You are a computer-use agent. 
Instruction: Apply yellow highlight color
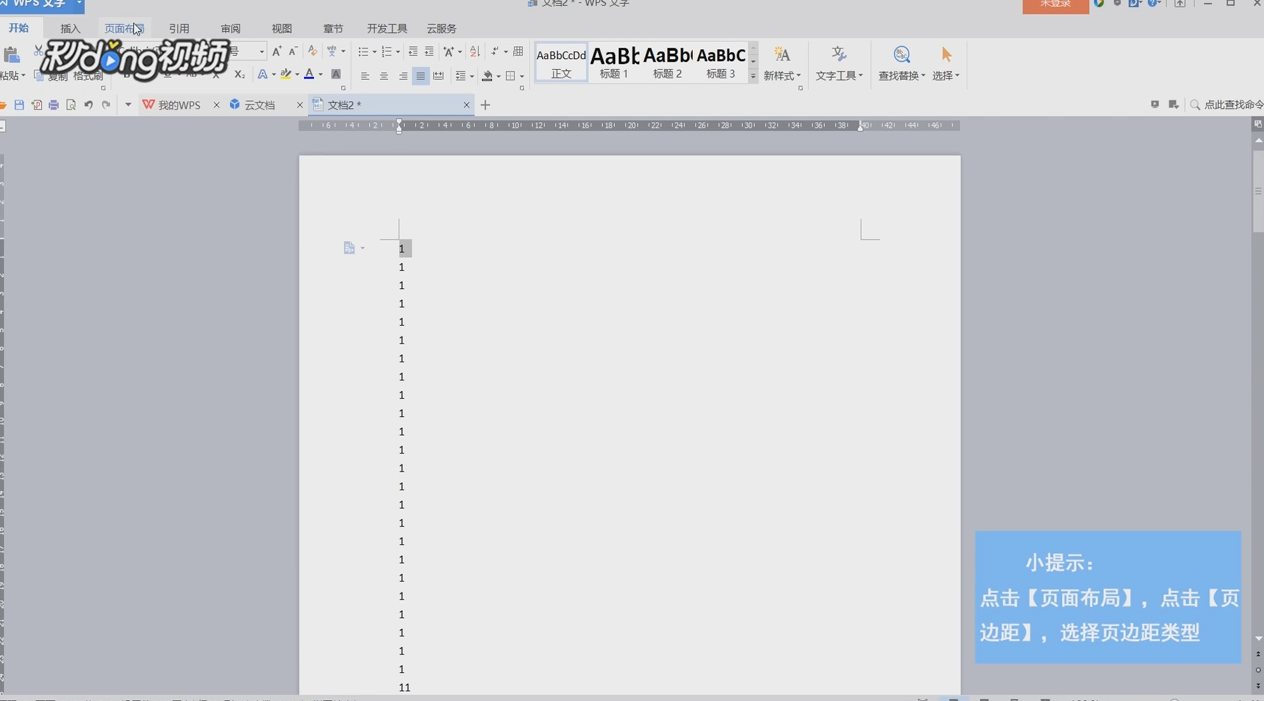point(285,75)
